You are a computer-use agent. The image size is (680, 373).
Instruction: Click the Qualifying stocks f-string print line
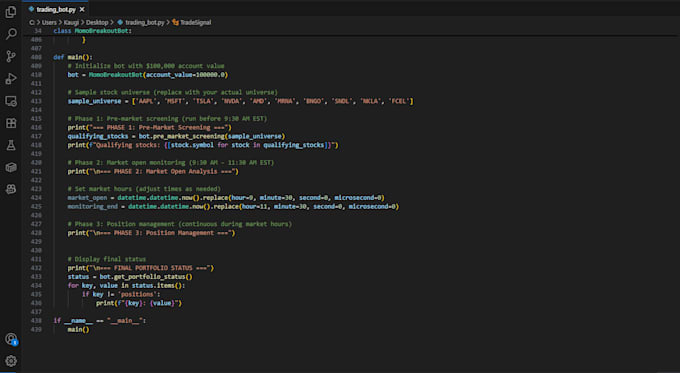coord(203,145)
